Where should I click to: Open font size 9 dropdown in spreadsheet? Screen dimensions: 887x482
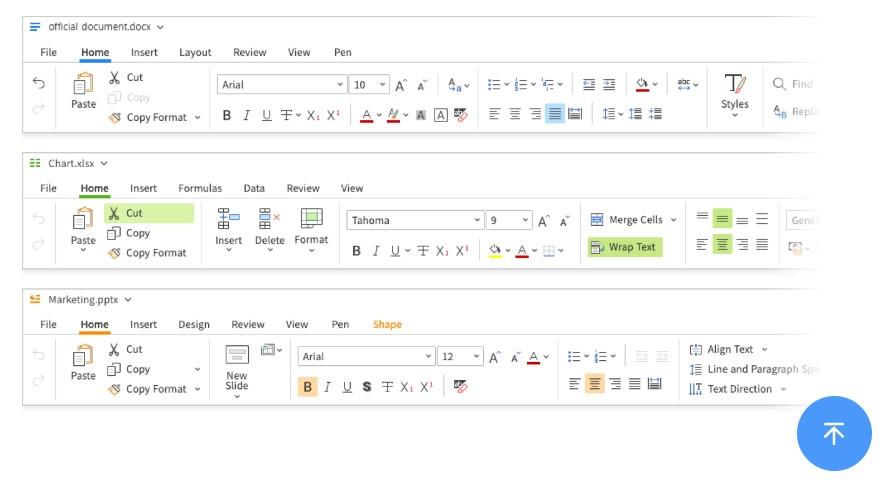point(525,220)
